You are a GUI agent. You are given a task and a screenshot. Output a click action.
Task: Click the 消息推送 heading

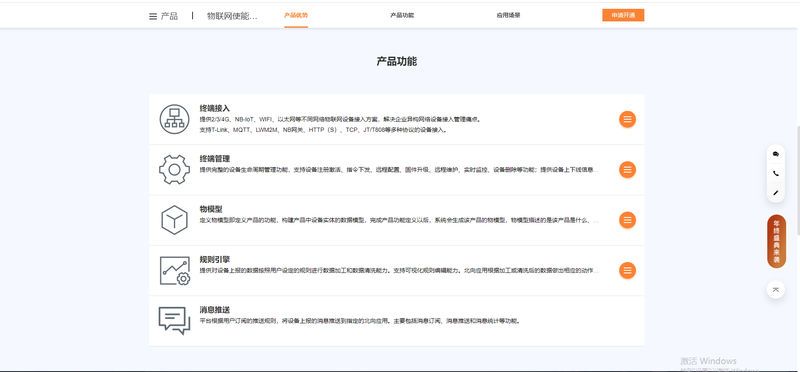tap(215, 310)
